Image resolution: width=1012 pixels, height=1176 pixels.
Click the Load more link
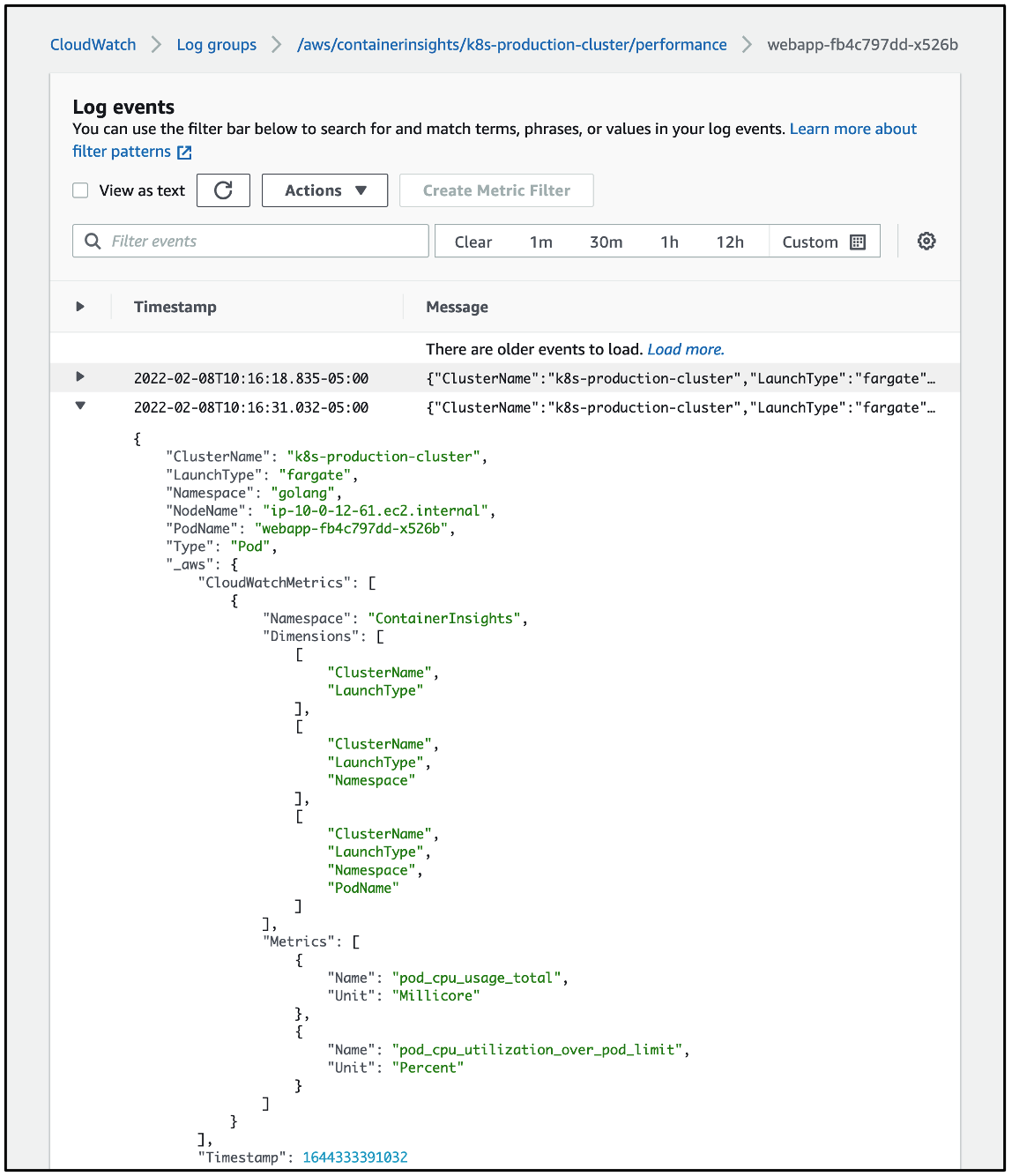(685, 349)
